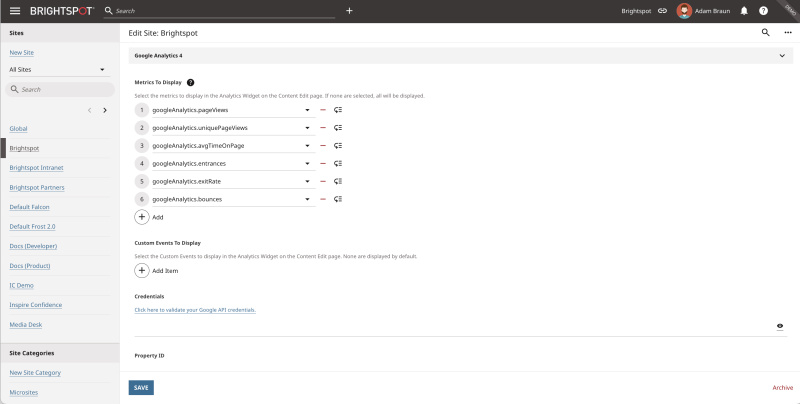
Task: Click the list icon on the exitRate row
Action: click(x=338, y=181)
